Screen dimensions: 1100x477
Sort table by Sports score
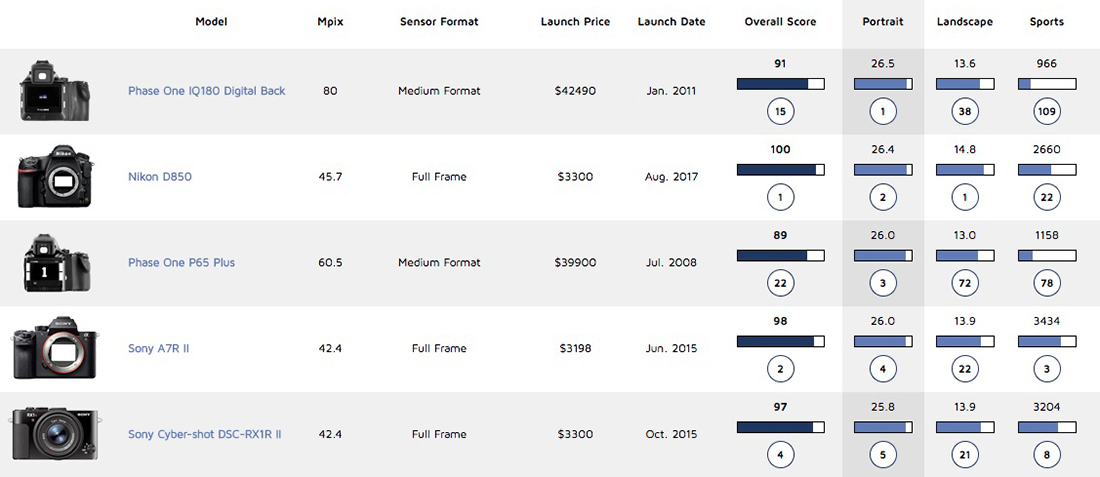click(1047, 22)
